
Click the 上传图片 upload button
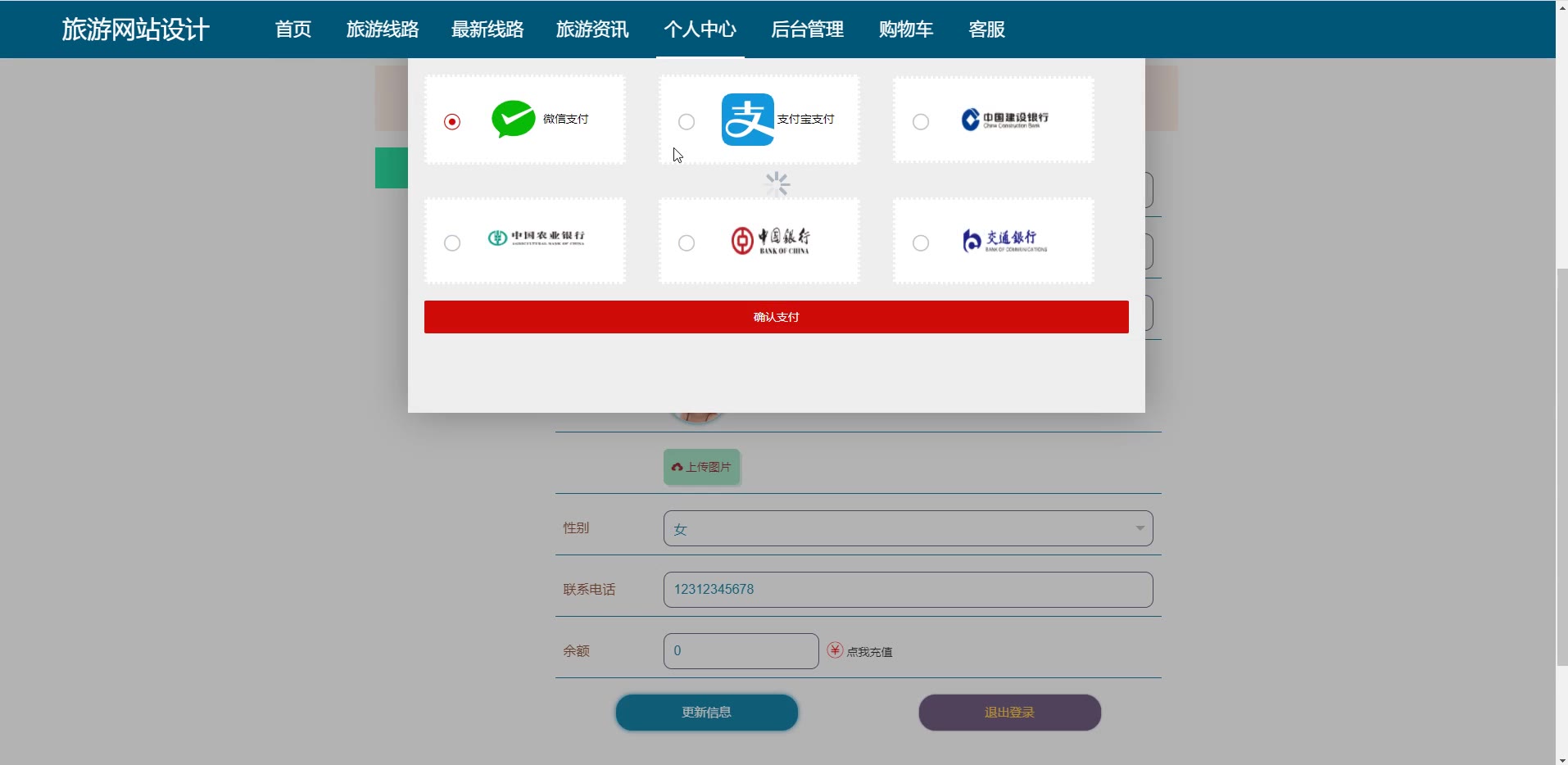[701, 467]
